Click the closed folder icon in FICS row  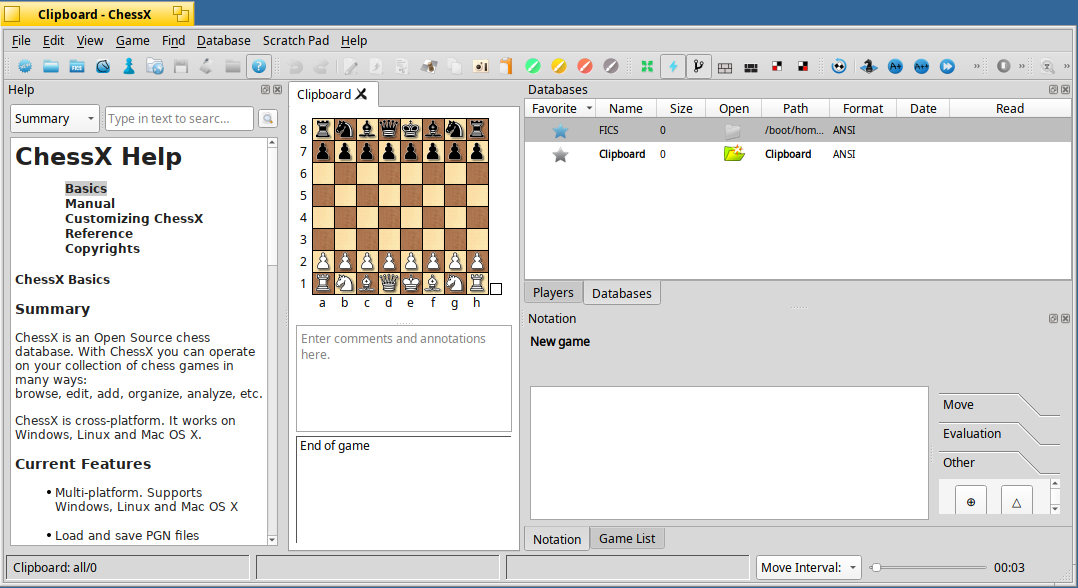(734, 130)
